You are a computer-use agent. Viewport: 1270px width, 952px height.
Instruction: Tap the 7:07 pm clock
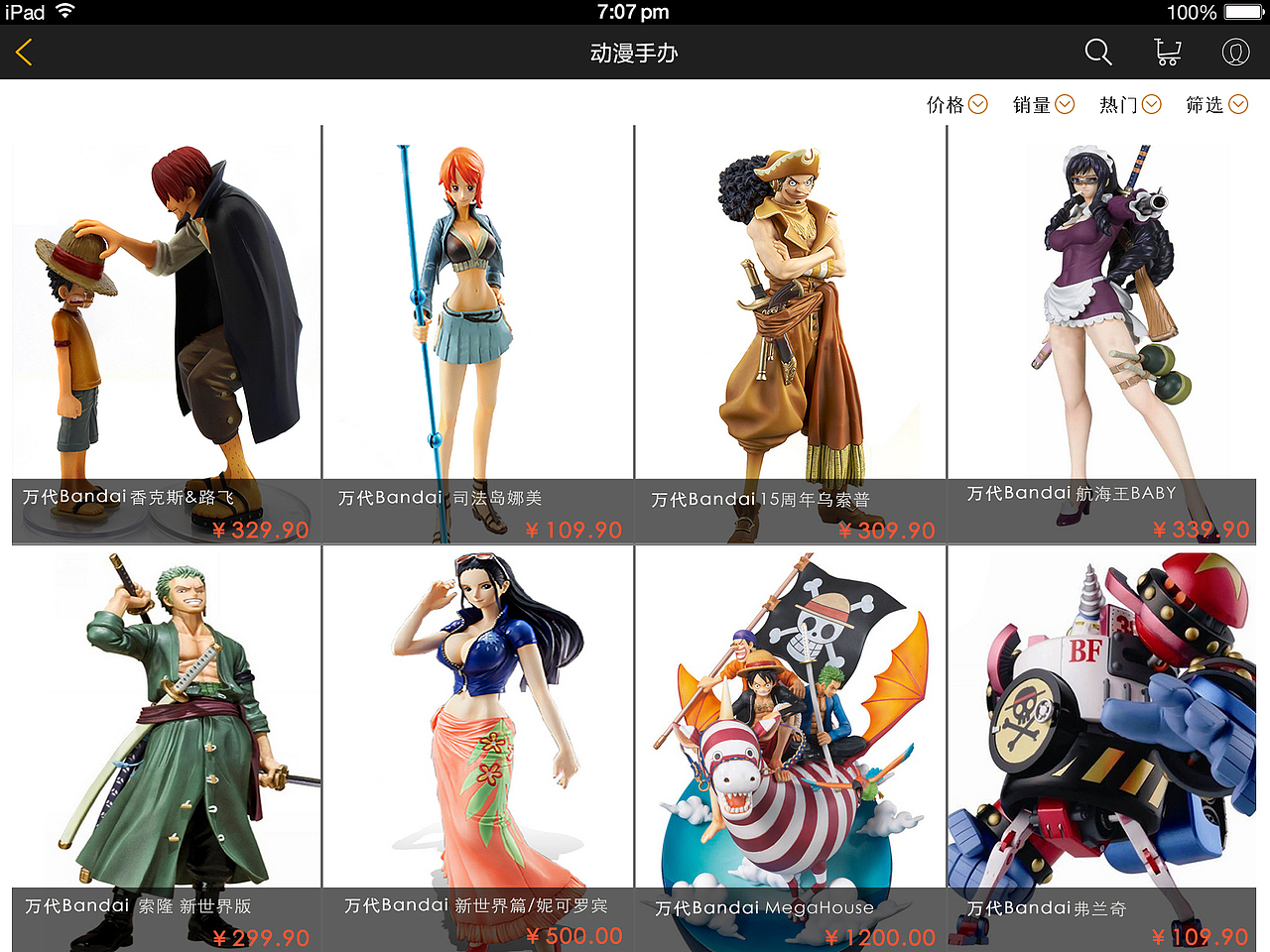[x=633, y=12]
